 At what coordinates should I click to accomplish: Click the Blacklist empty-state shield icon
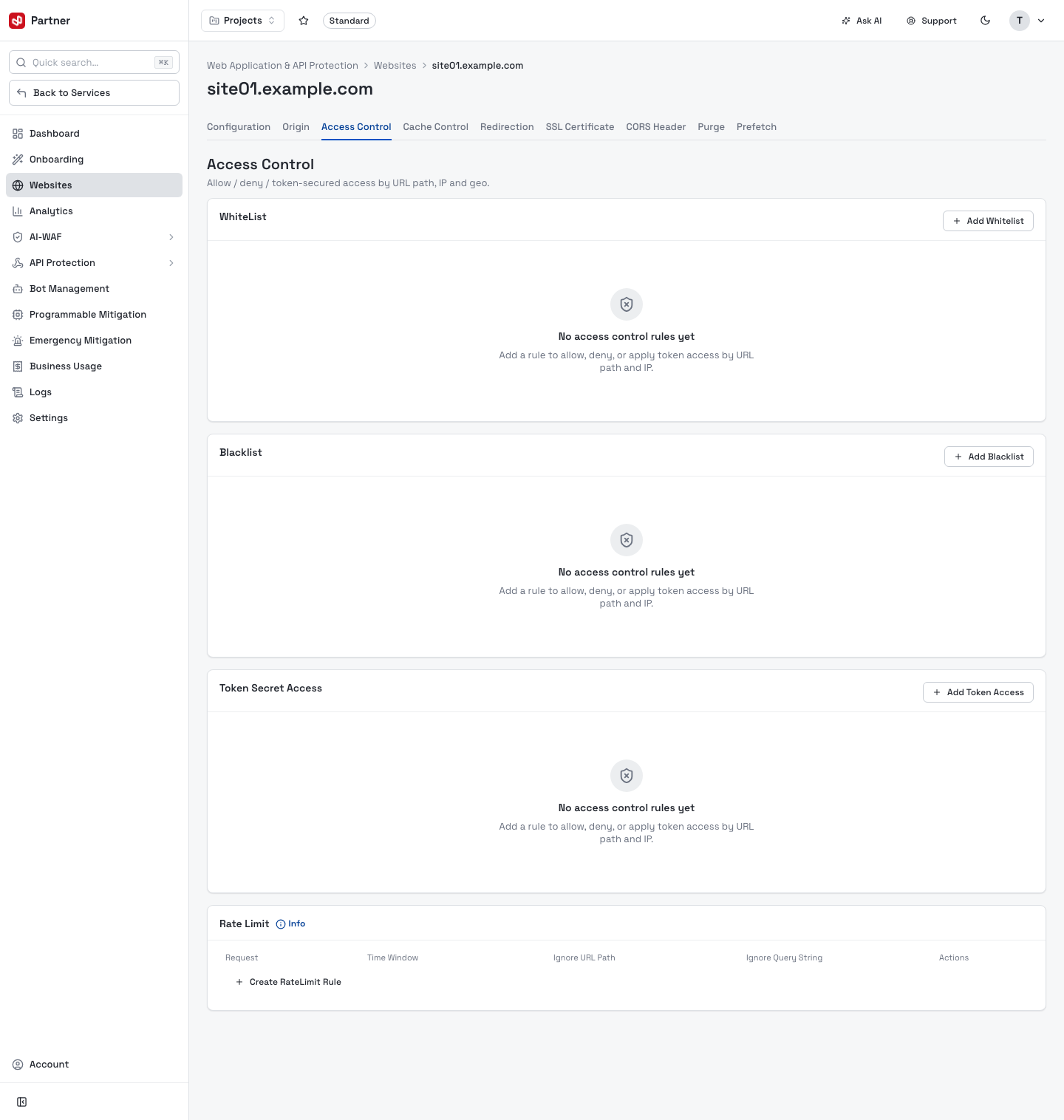coord(627,540)
